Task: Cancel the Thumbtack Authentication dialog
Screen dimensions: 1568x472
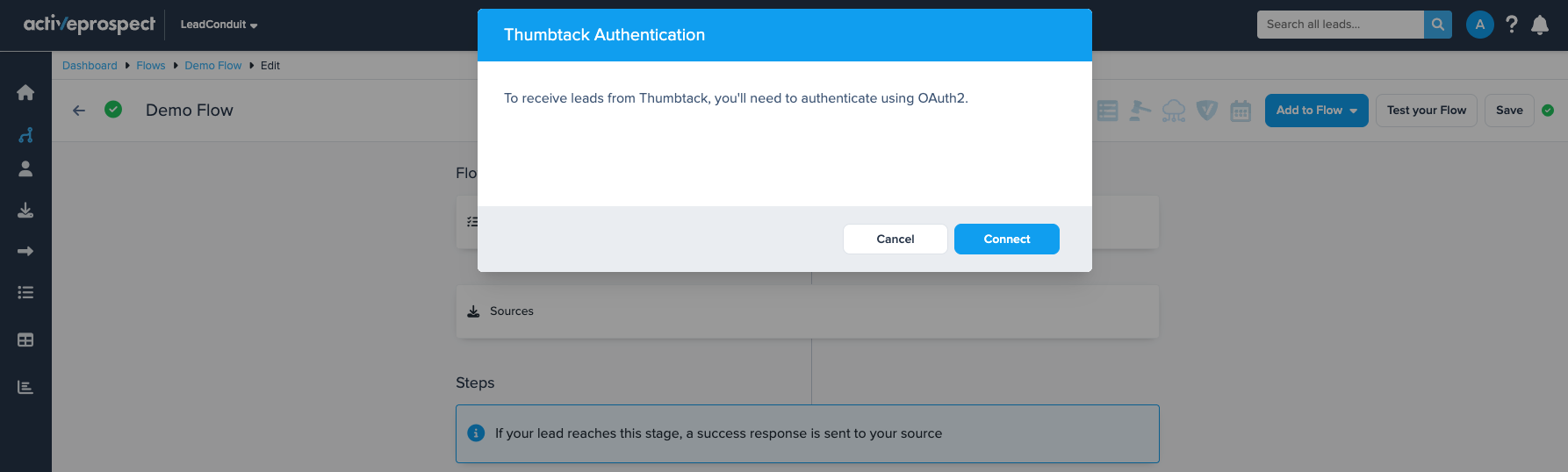Action: pos(895,239)
